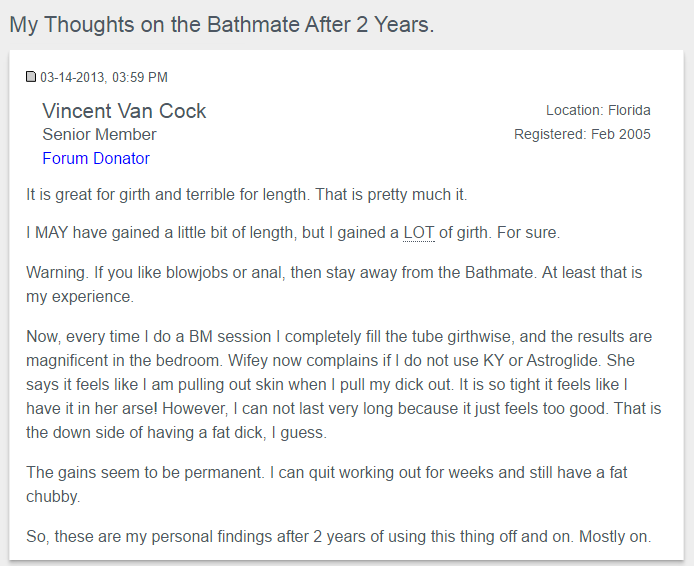694x566 pixels.
Task: Click the word 'Warning.' in the post
Action: pos(56,273)
